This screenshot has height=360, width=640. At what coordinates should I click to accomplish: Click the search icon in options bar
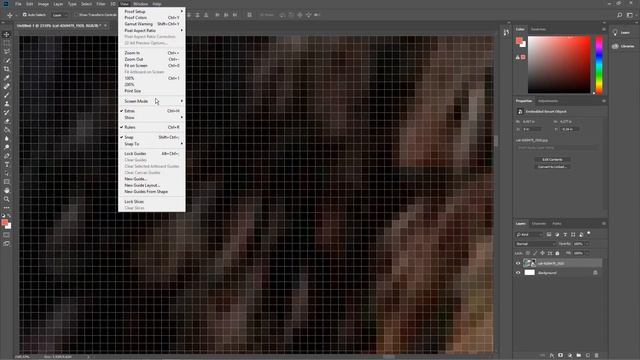pyautogui.click(x=620, y=15)
